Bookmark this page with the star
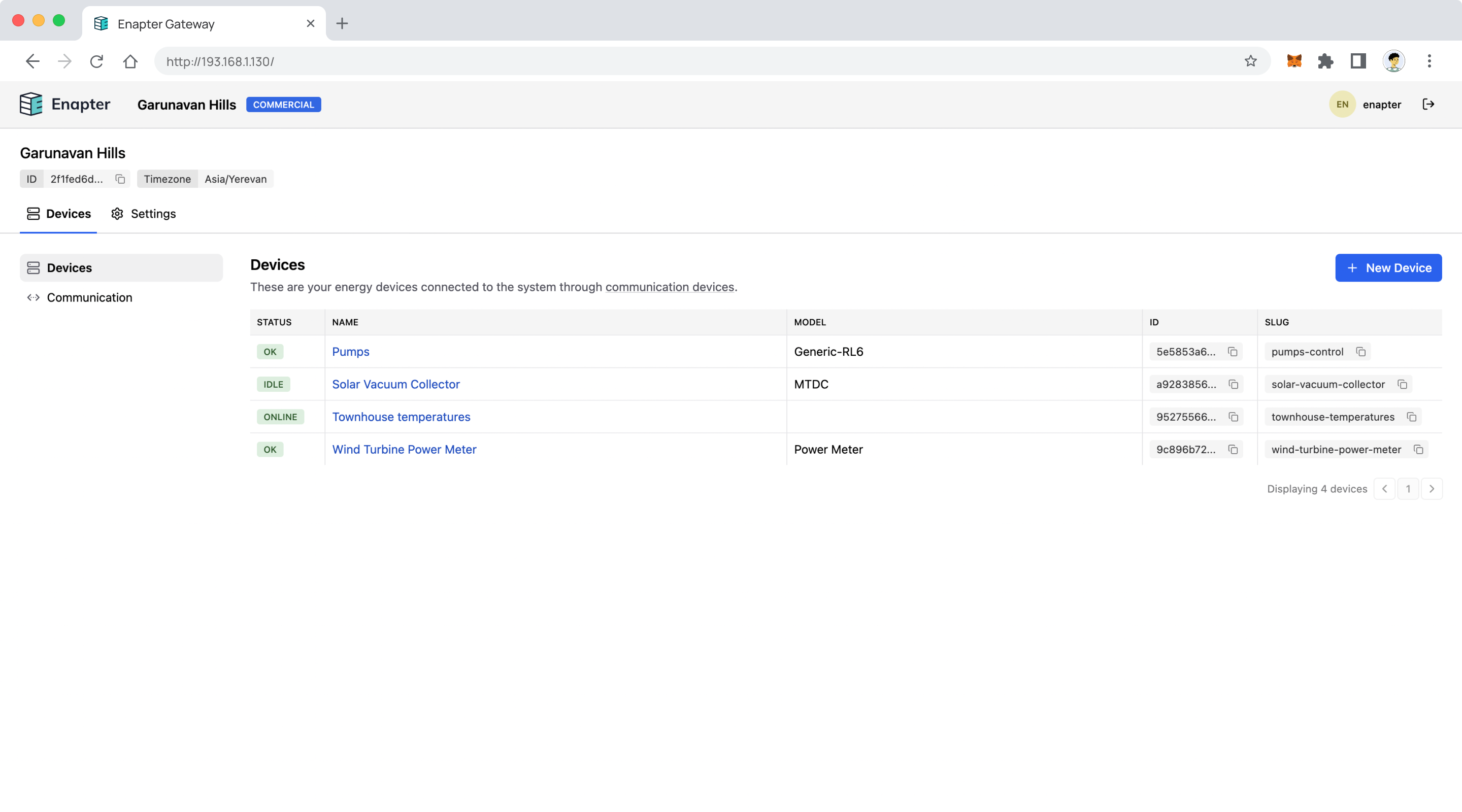1462x812 pixels. click(x=1250, y=61)
